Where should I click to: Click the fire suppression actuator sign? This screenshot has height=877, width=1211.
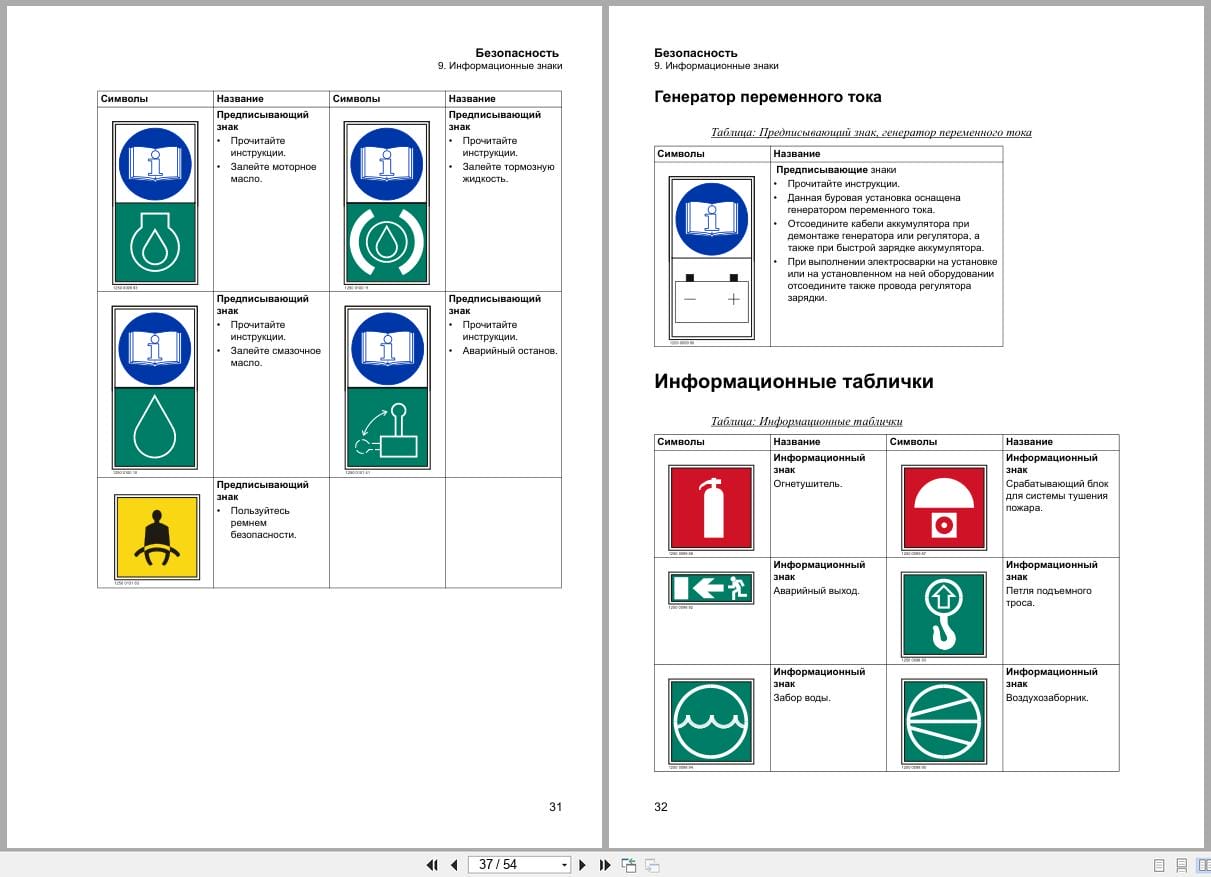pos(945,507)
